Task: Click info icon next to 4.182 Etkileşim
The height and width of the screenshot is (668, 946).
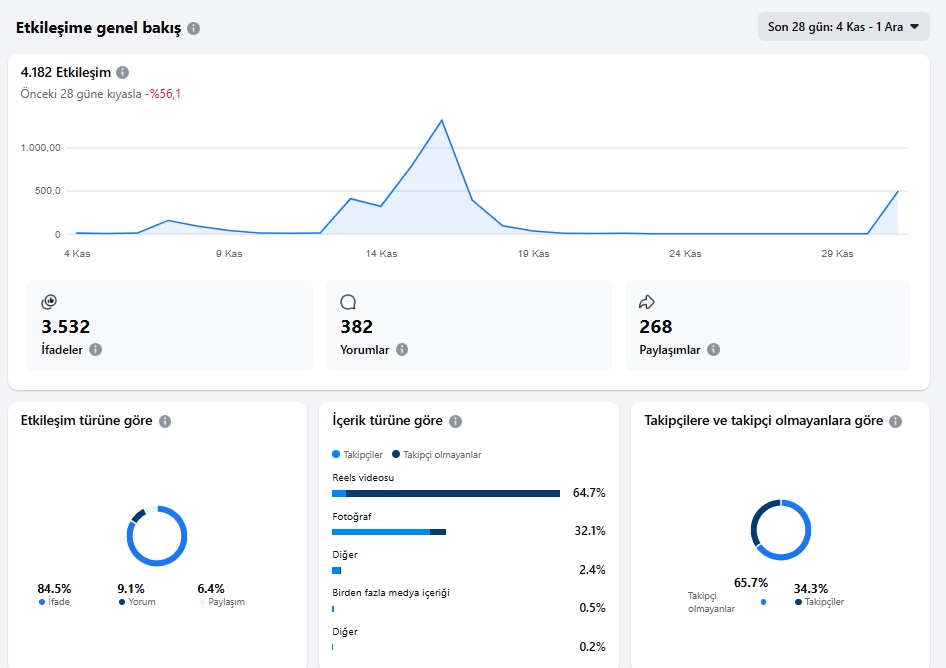Action: [122, 72]
